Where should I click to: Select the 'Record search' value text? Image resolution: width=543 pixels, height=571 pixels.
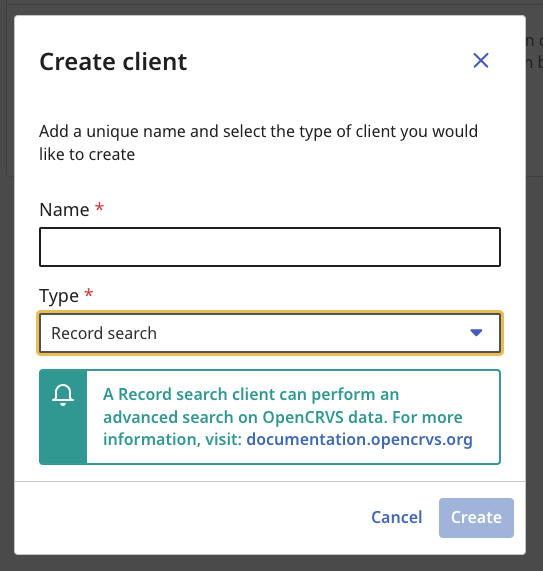click(x=104, y=333)
